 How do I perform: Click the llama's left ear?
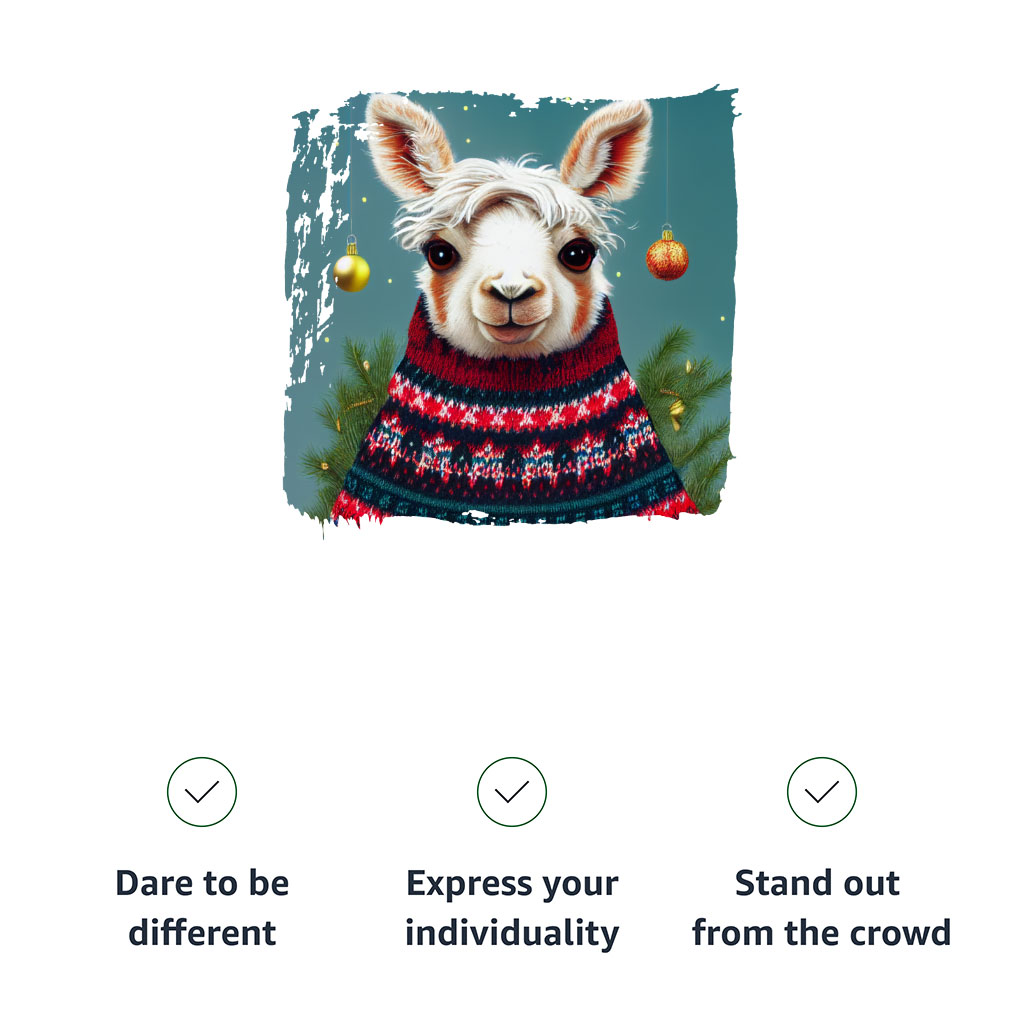[x=408, y=145]
